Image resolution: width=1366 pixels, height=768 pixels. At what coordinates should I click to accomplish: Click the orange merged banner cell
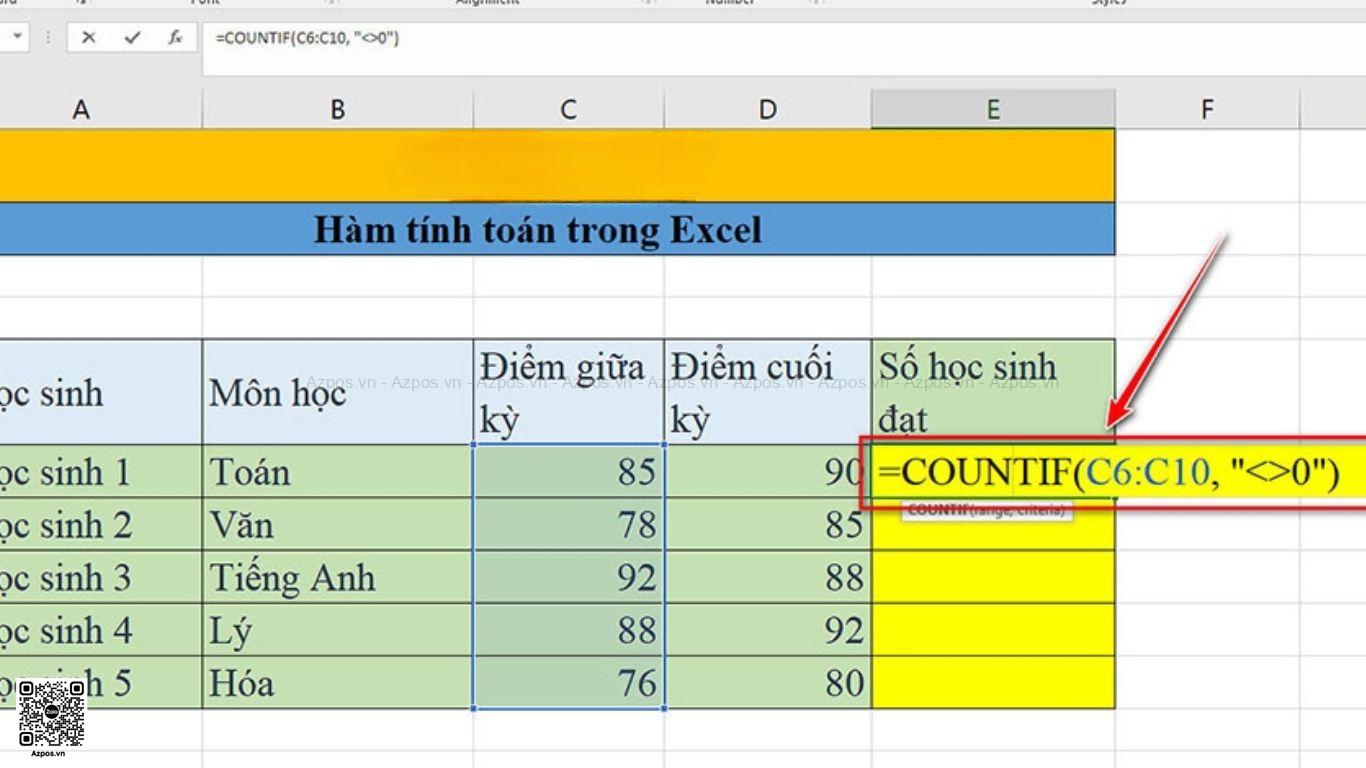557,166
